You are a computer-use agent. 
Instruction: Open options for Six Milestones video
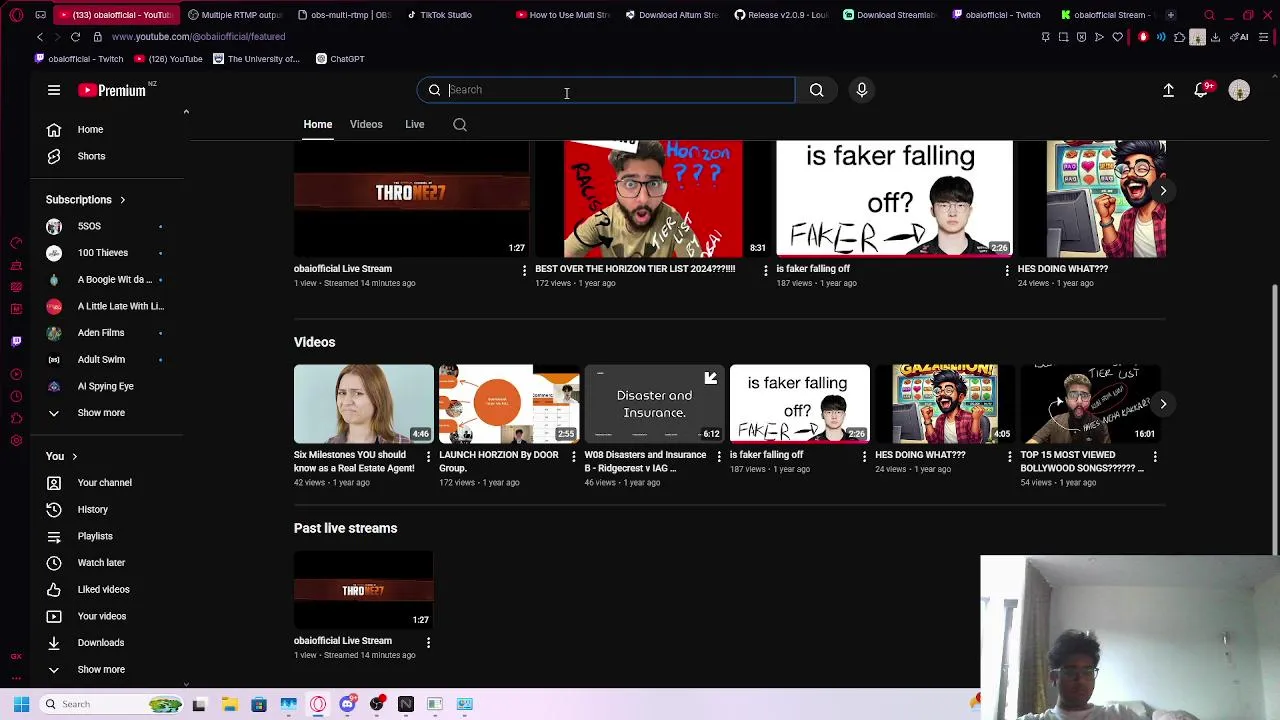point(428,456)
